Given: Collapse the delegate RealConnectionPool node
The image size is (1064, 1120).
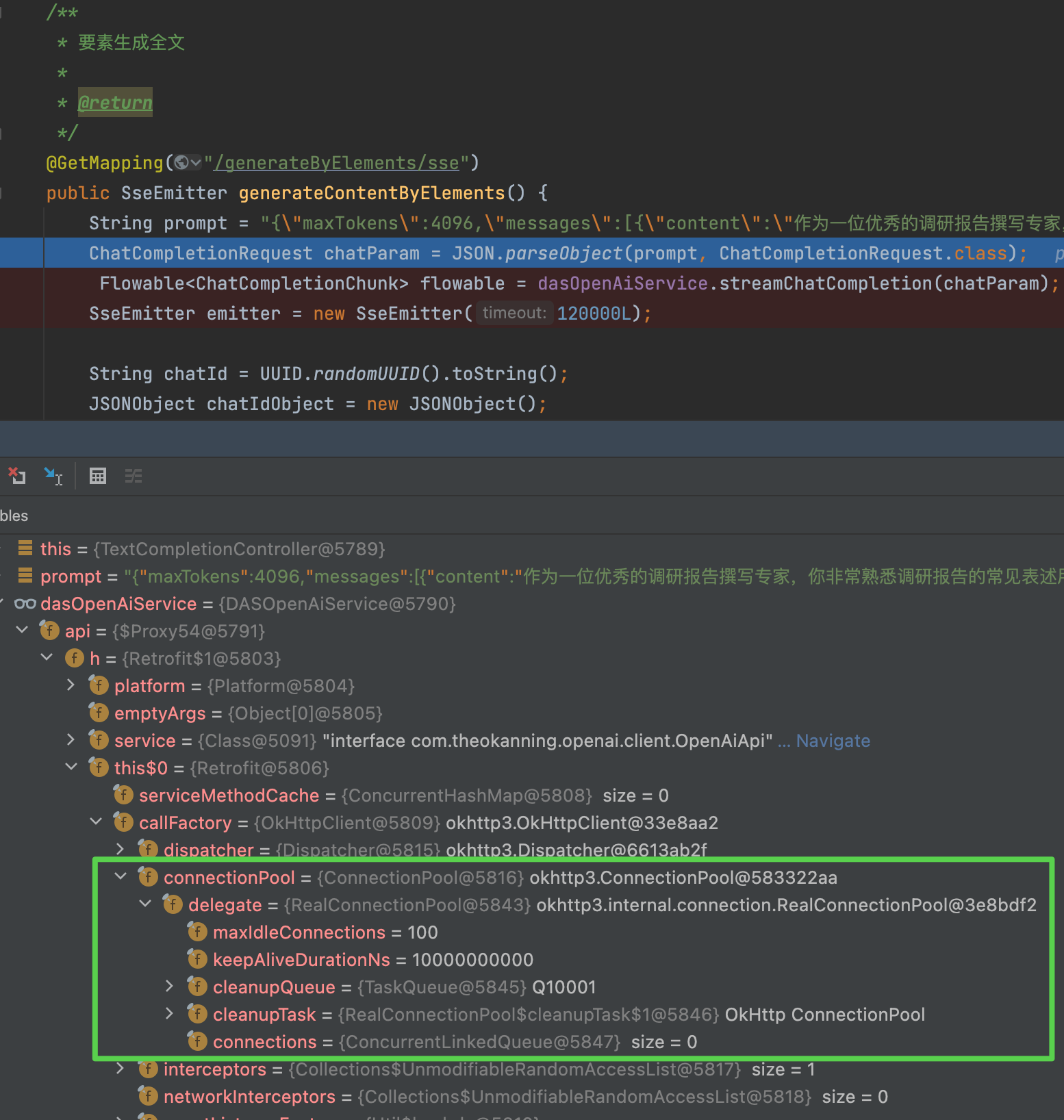Looking at the screenshot, I should click(145, 904).
